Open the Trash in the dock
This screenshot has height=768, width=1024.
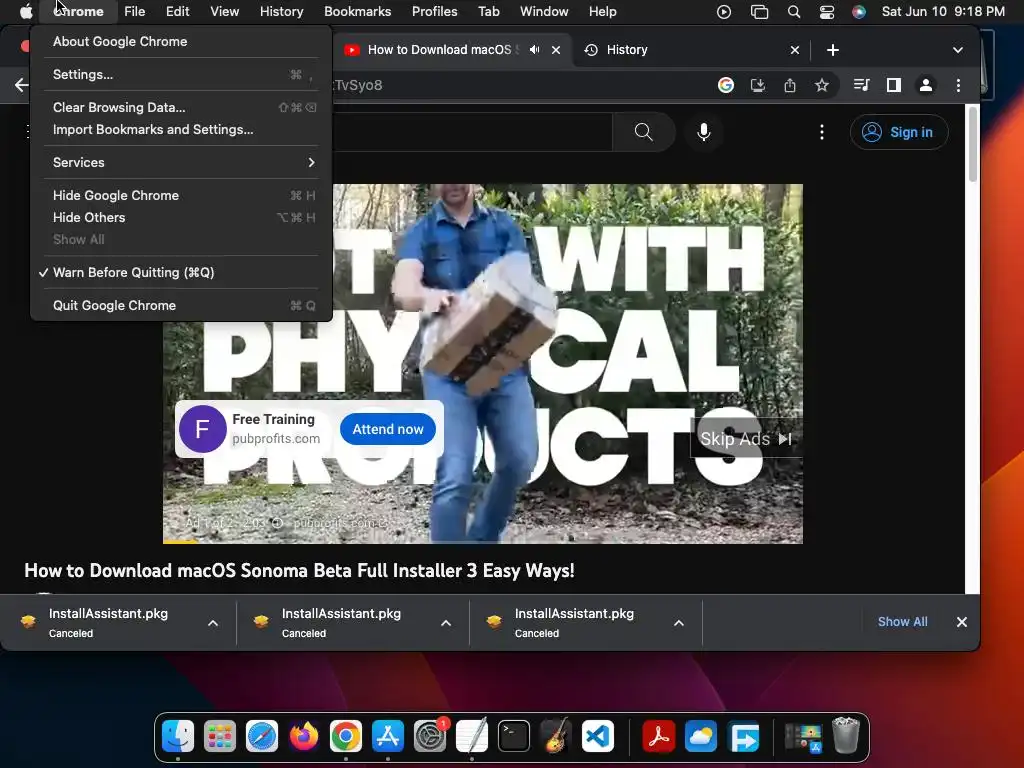coord(846,736)
